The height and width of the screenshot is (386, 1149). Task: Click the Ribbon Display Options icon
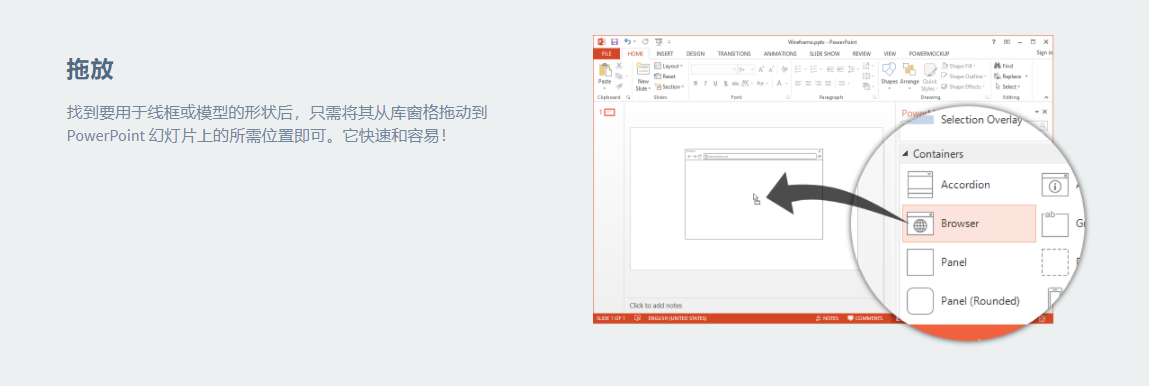click(x=1007, y=42)
